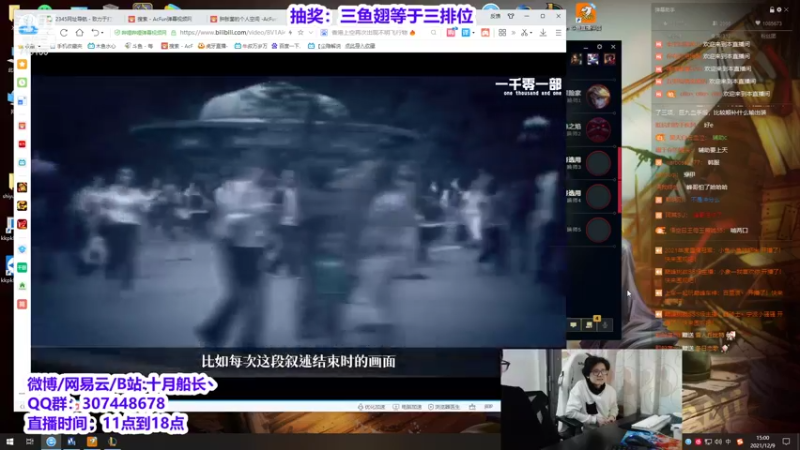This screenshot has height=450, width=800.
Task: Click 浏览器医生 in browser status bar
Action: coord(444,407)
